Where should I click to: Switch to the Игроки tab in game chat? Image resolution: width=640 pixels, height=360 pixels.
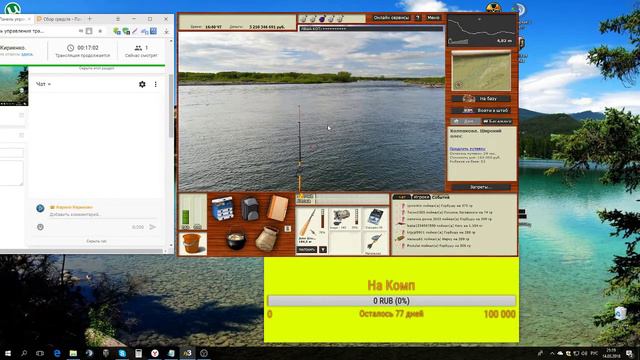tap(421, 197)
